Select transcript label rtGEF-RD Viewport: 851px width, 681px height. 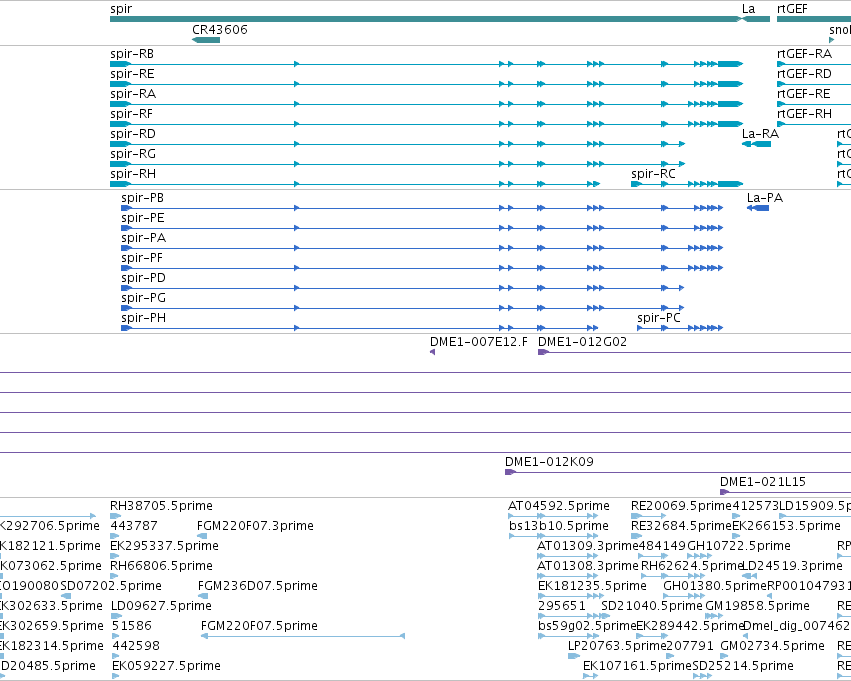[804, 74]
